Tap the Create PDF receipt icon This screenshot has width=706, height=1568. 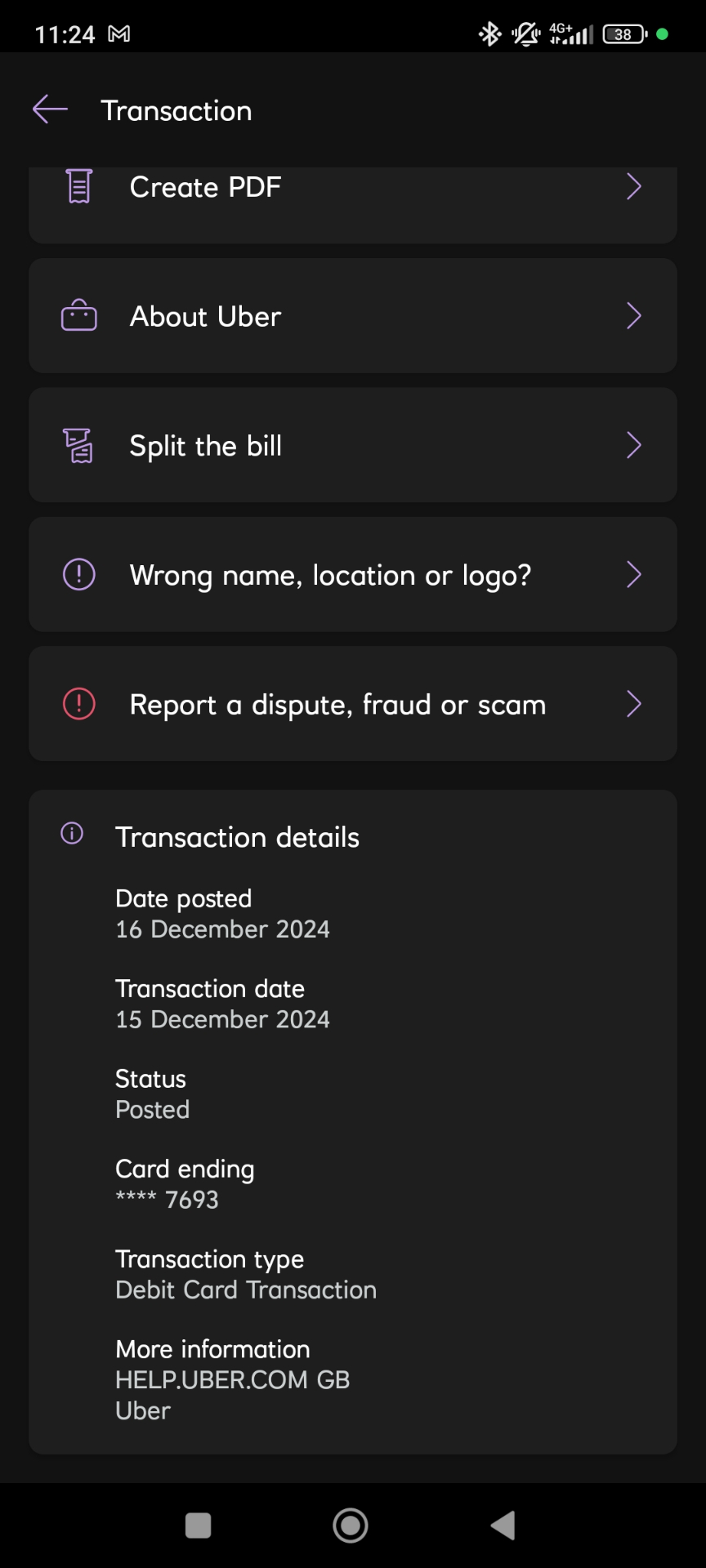pos(79,187)
